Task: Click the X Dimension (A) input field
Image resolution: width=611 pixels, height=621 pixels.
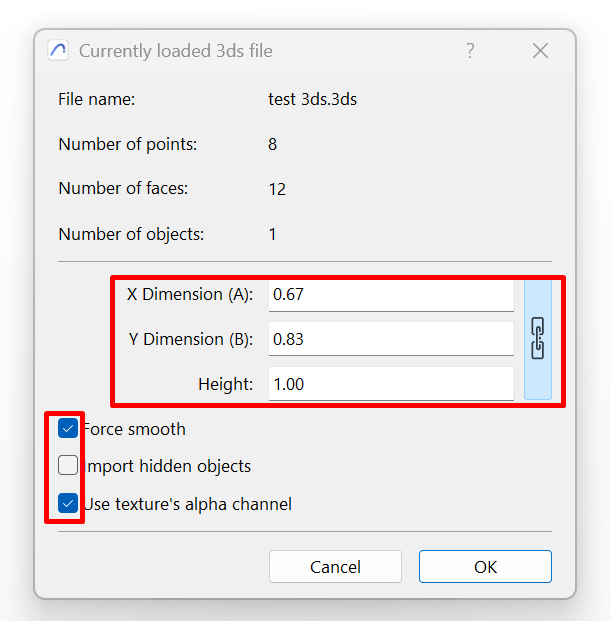Action: click(x=390, y=294)
